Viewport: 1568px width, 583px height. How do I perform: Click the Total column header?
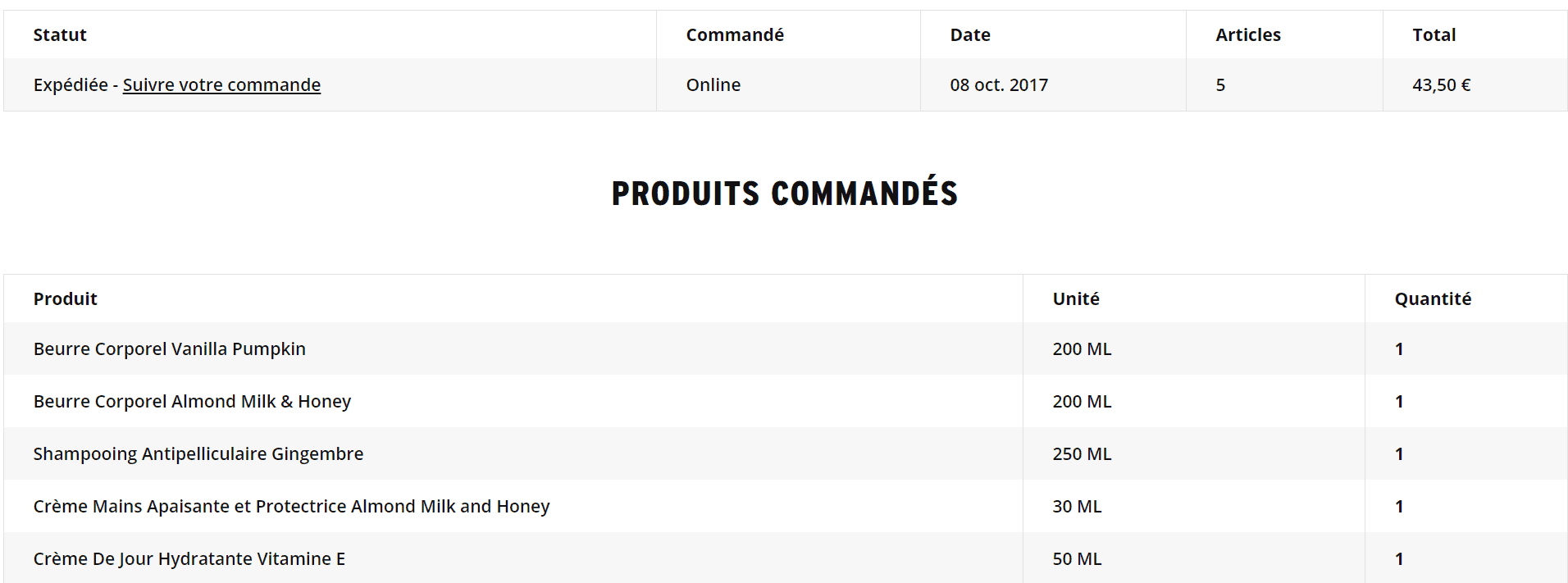[x=1434, y=34]
